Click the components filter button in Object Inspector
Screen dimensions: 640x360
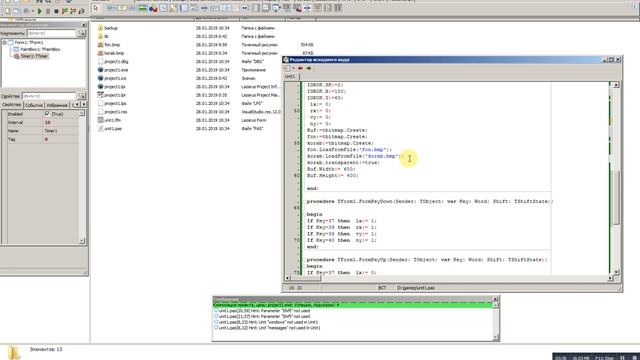tap(82, 33)
